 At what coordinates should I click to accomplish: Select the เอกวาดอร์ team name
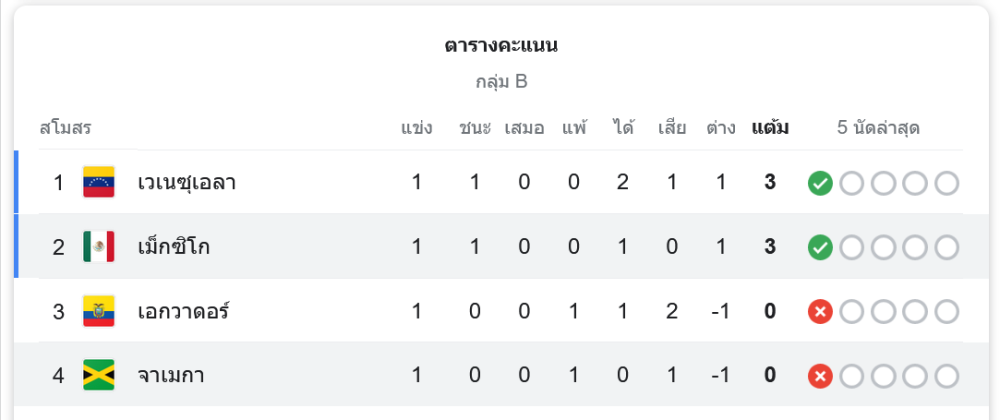(184, 312)
